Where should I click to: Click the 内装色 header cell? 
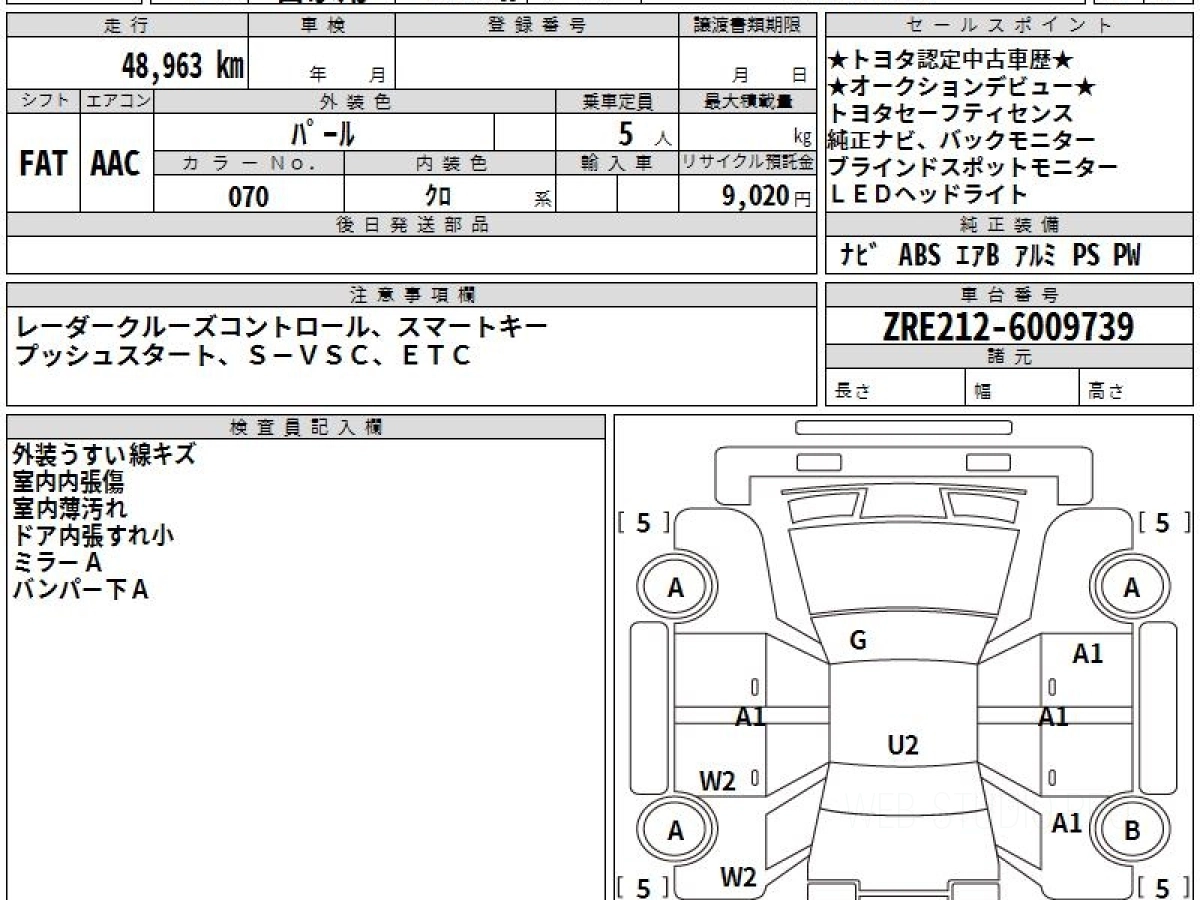450,163
